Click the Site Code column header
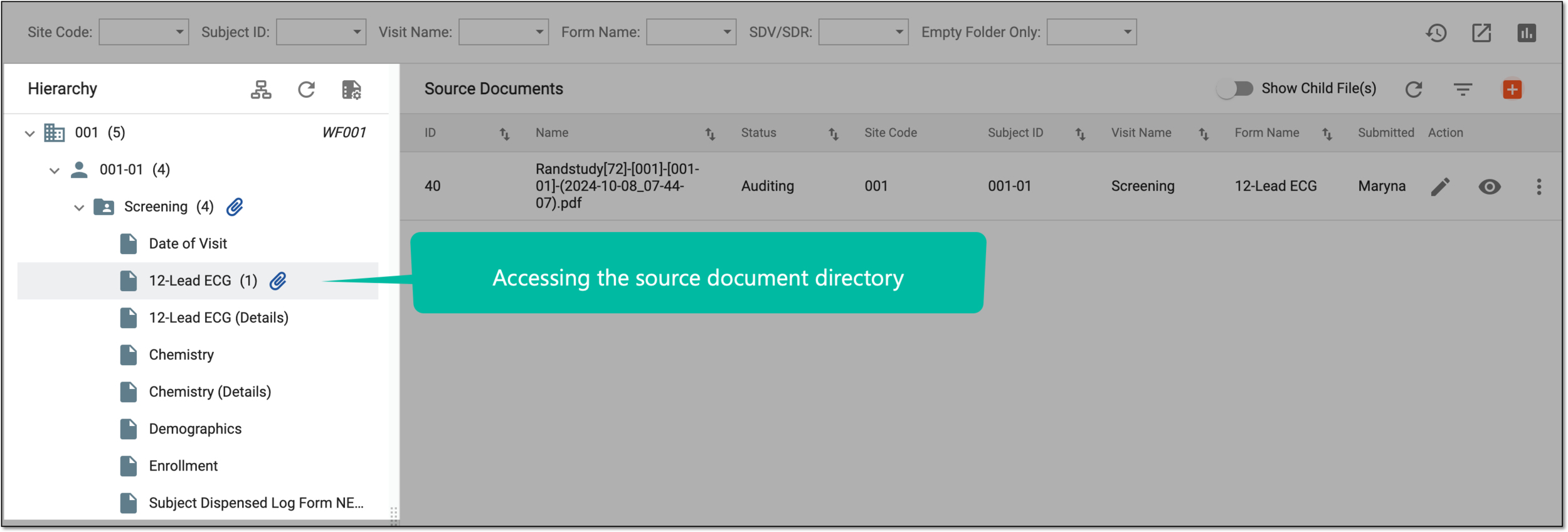Screen dimensions: 1568x532 (x=891, y=133)
